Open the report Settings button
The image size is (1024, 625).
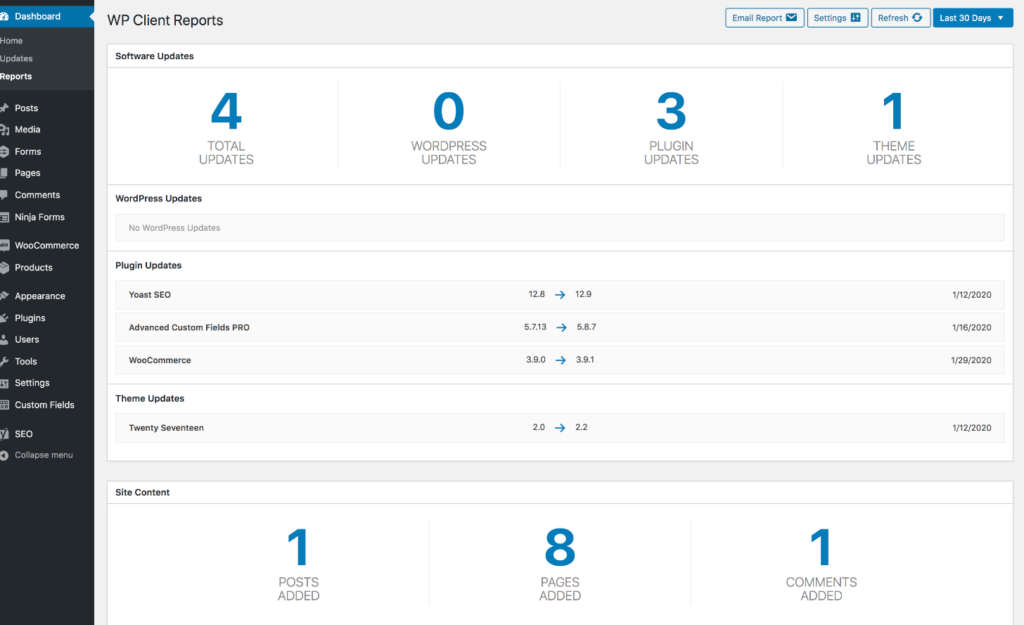pos(837,18)
